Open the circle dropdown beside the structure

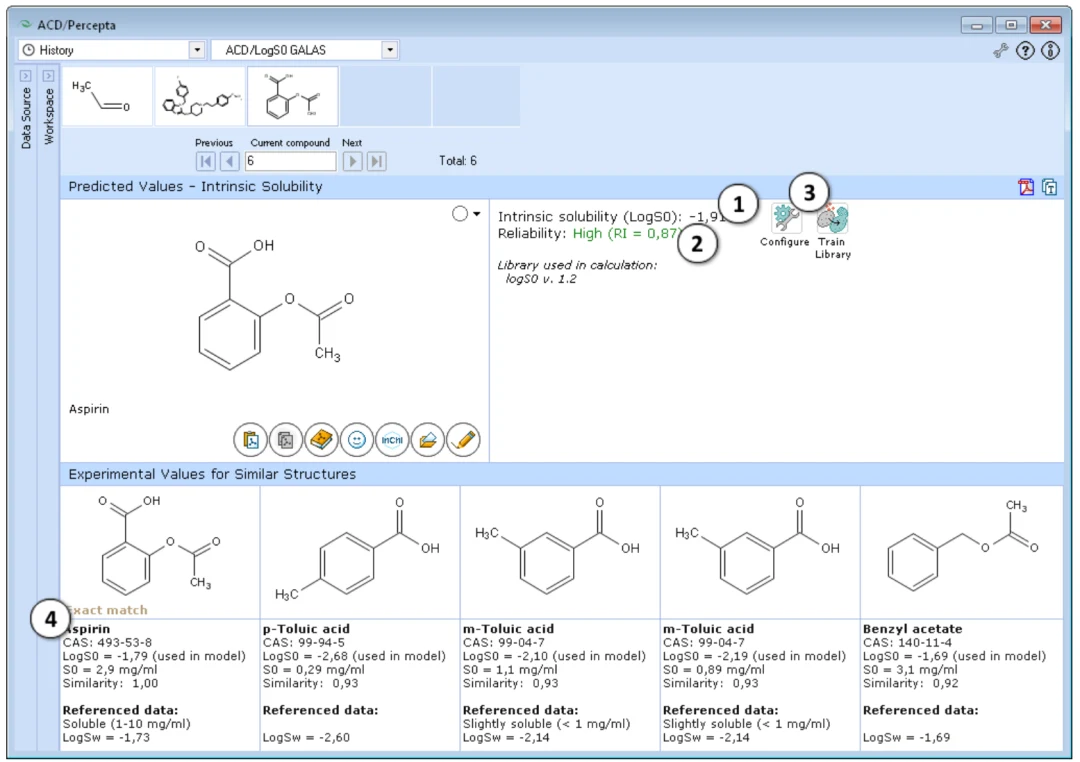pos(466,214)
